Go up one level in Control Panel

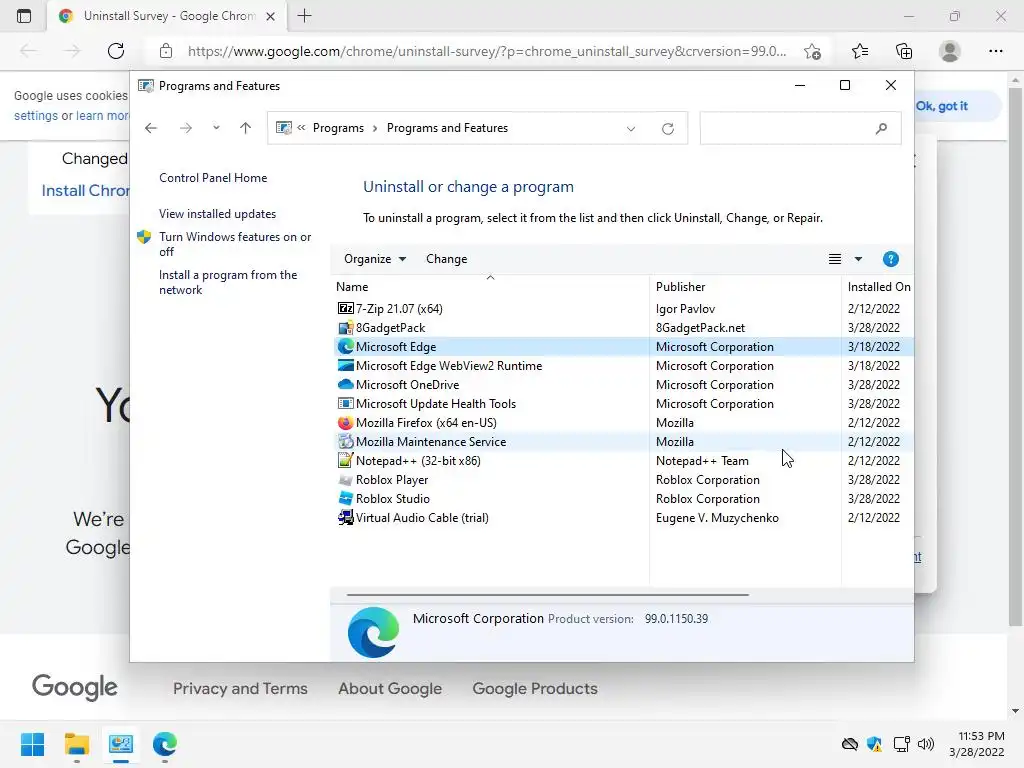pos(246,128)
